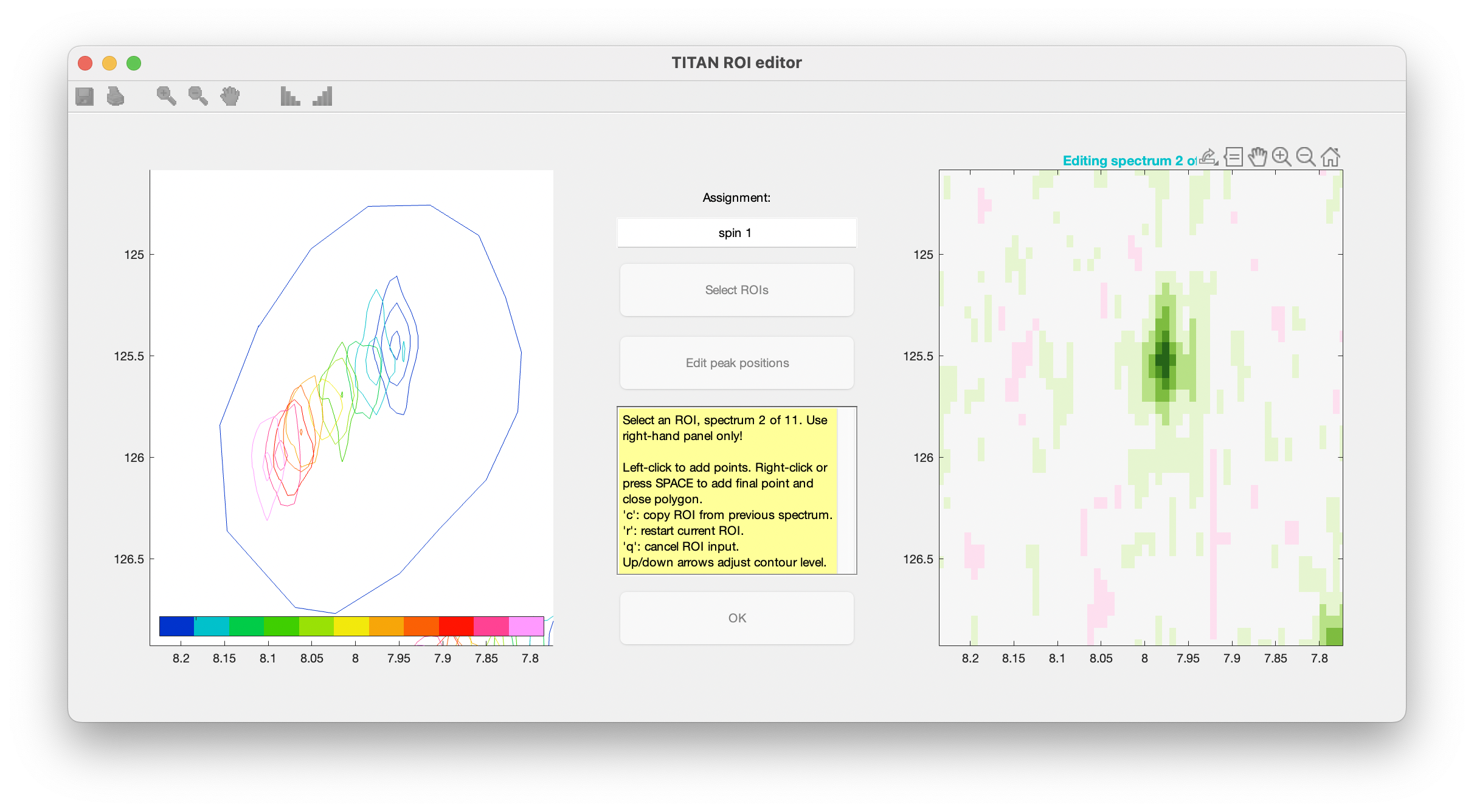1474x812 pixels.
Task: Click the axes export icon above spectrum
Action: coord(1209,157)
